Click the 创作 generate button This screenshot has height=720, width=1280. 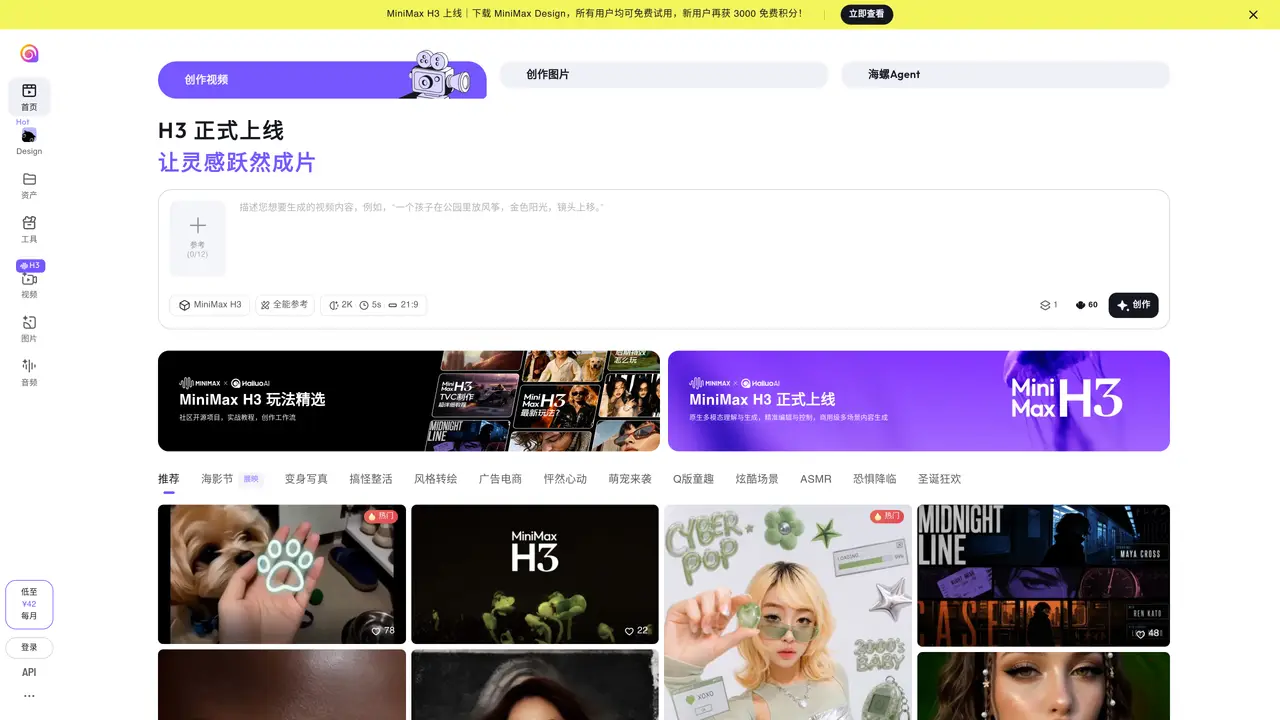1133,305
